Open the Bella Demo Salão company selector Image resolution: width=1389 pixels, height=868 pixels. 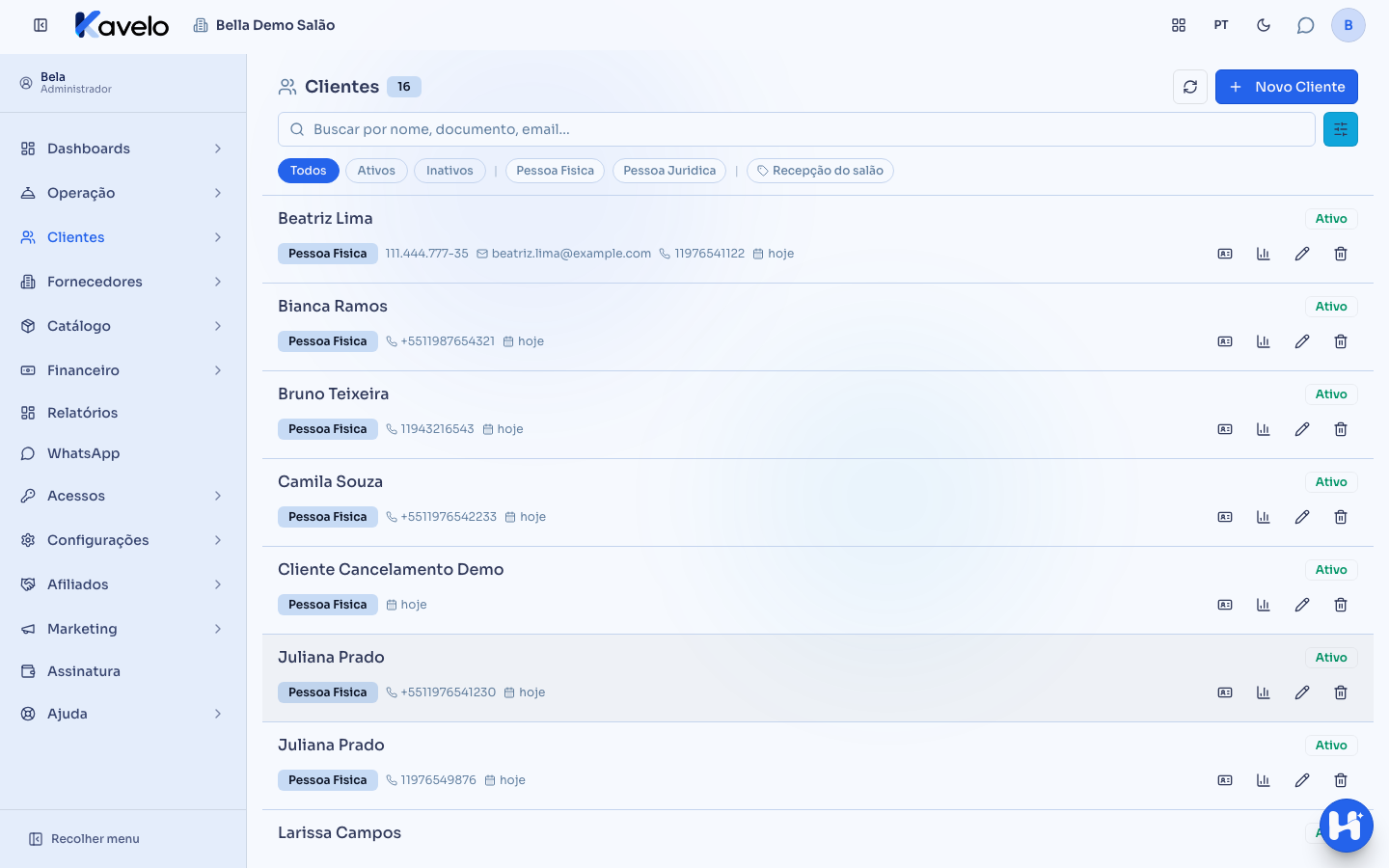(x=264, y=25)
